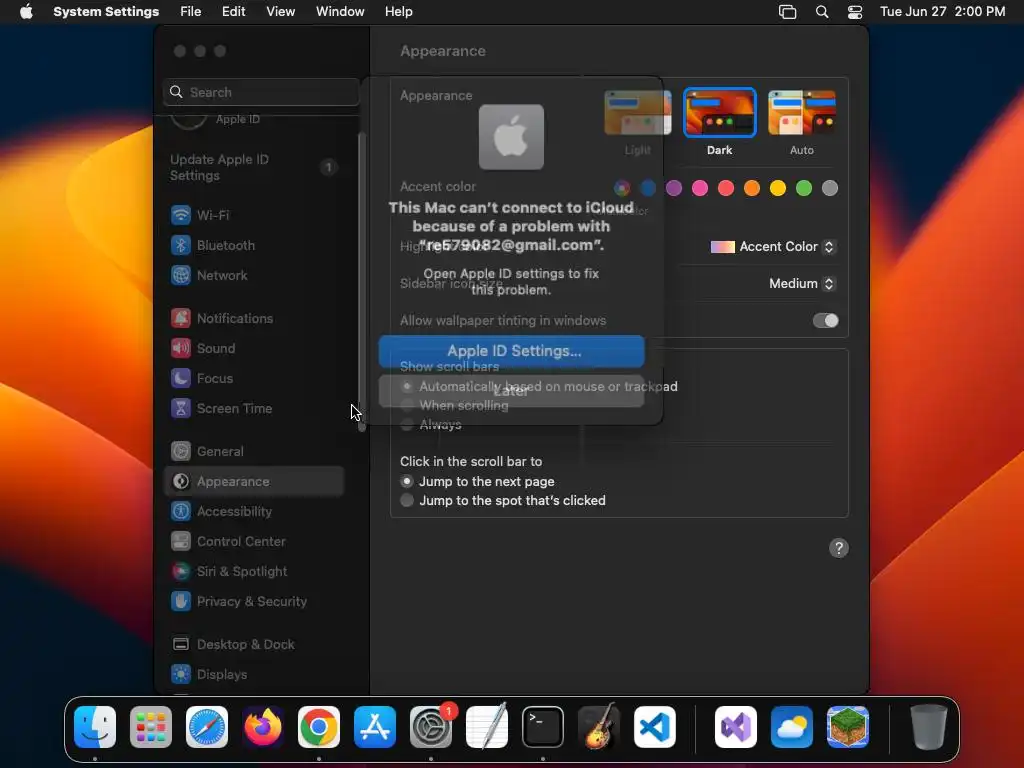Viewport: 1024px width, 768px height.
Task: Pick the purple accent color
Action: tap(674, 188)
